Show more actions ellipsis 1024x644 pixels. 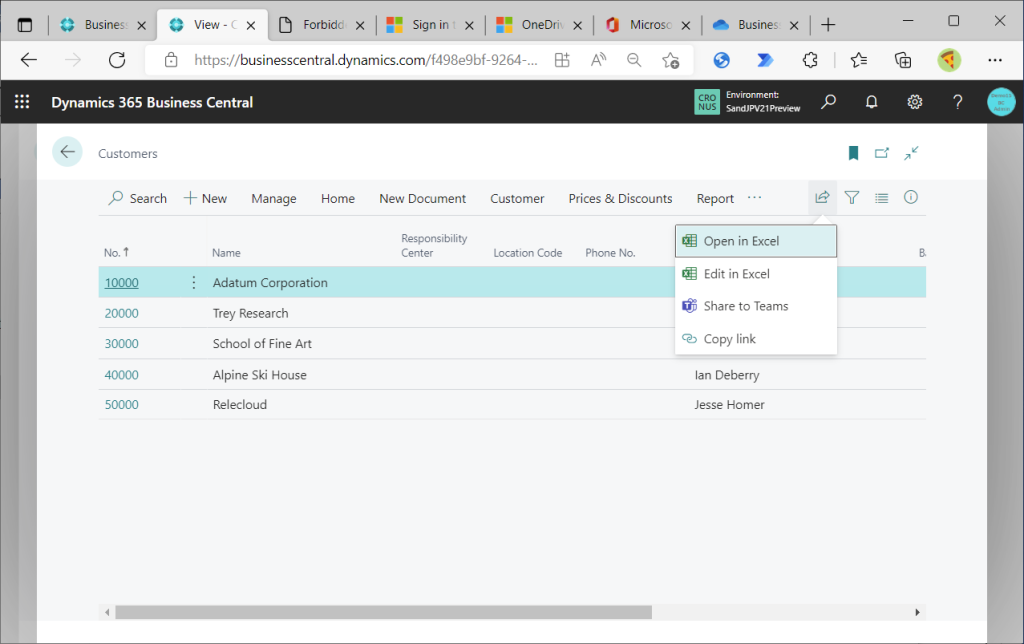pyautogui.click(x=754, y=197)
